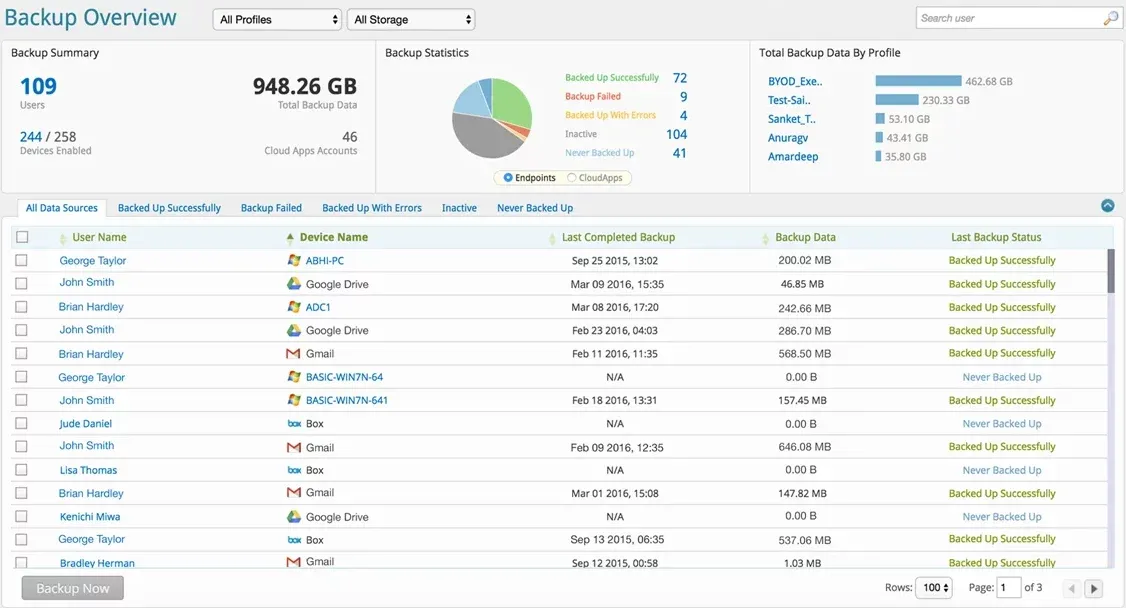Sort by Device Name column
The image size is (1126, 608).
coord(333,237)
